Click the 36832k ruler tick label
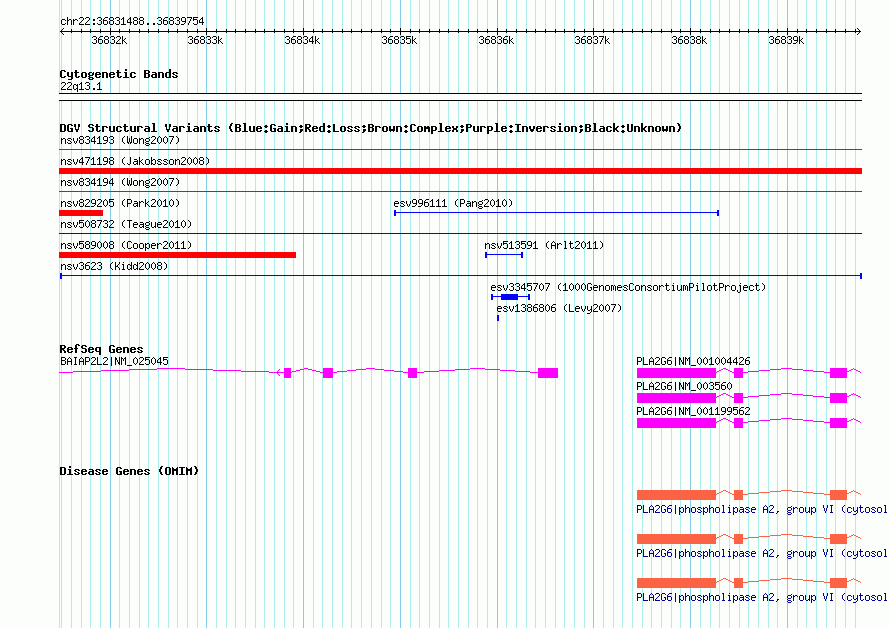The width and height of the screenshot is (890, 628). tap(109, 40)
